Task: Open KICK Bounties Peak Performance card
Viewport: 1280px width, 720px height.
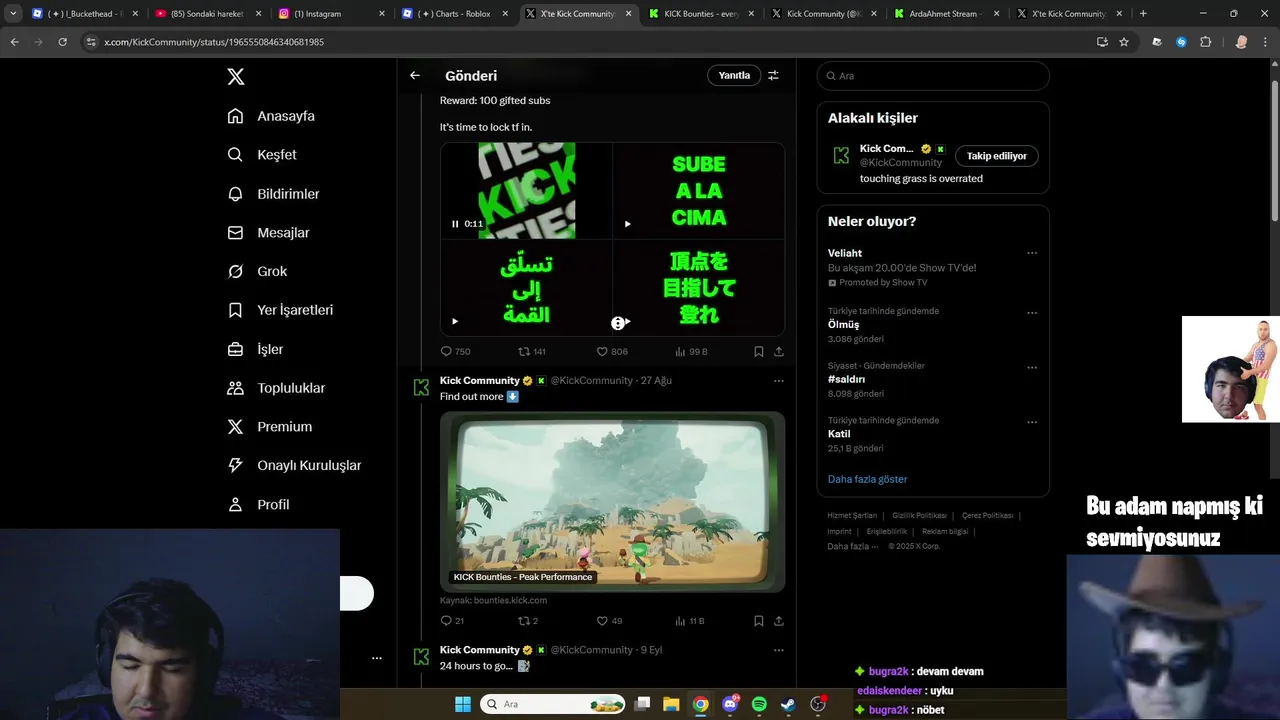Action: click(612, 501)
